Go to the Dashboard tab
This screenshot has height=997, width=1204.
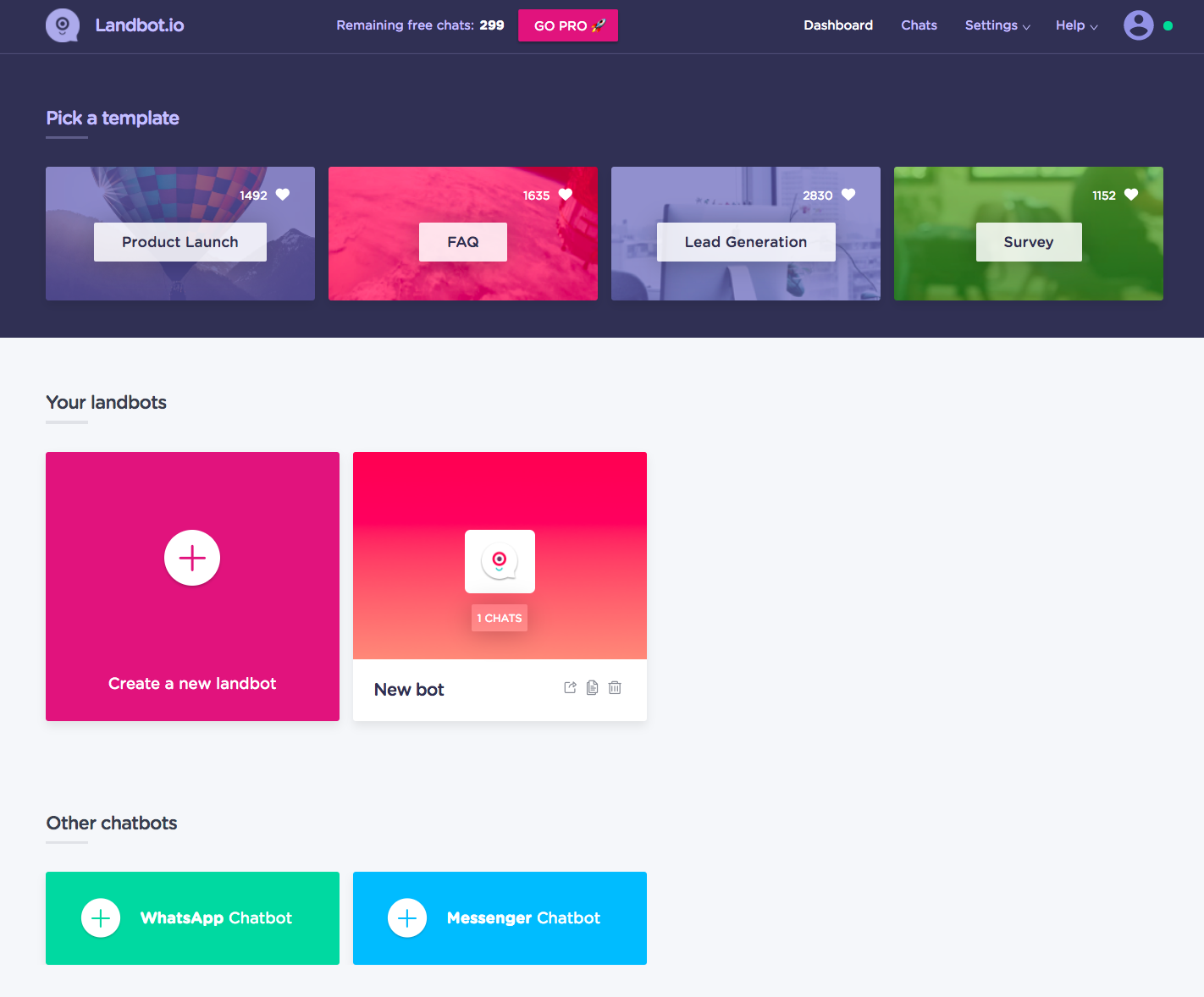coord(838,25)
